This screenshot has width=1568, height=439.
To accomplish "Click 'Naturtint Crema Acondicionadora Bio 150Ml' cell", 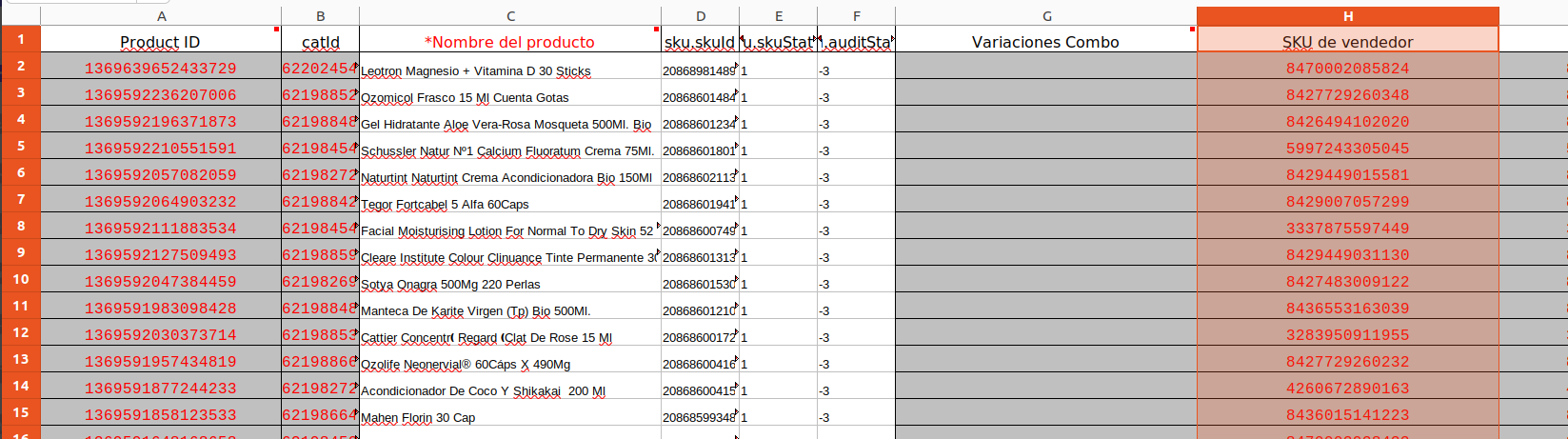I will (510, 172).
